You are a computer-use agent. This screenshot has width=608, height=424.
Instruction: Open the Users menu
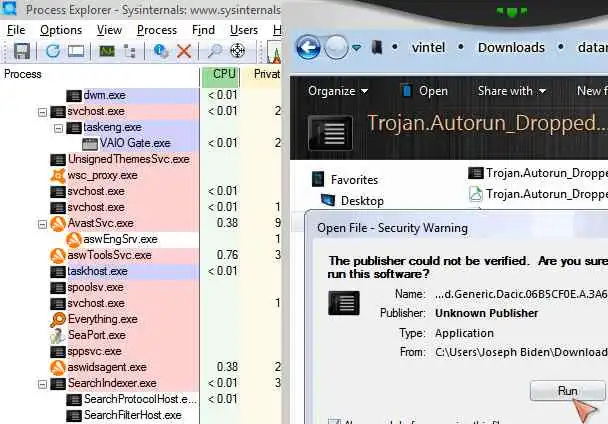coord(244,30)
